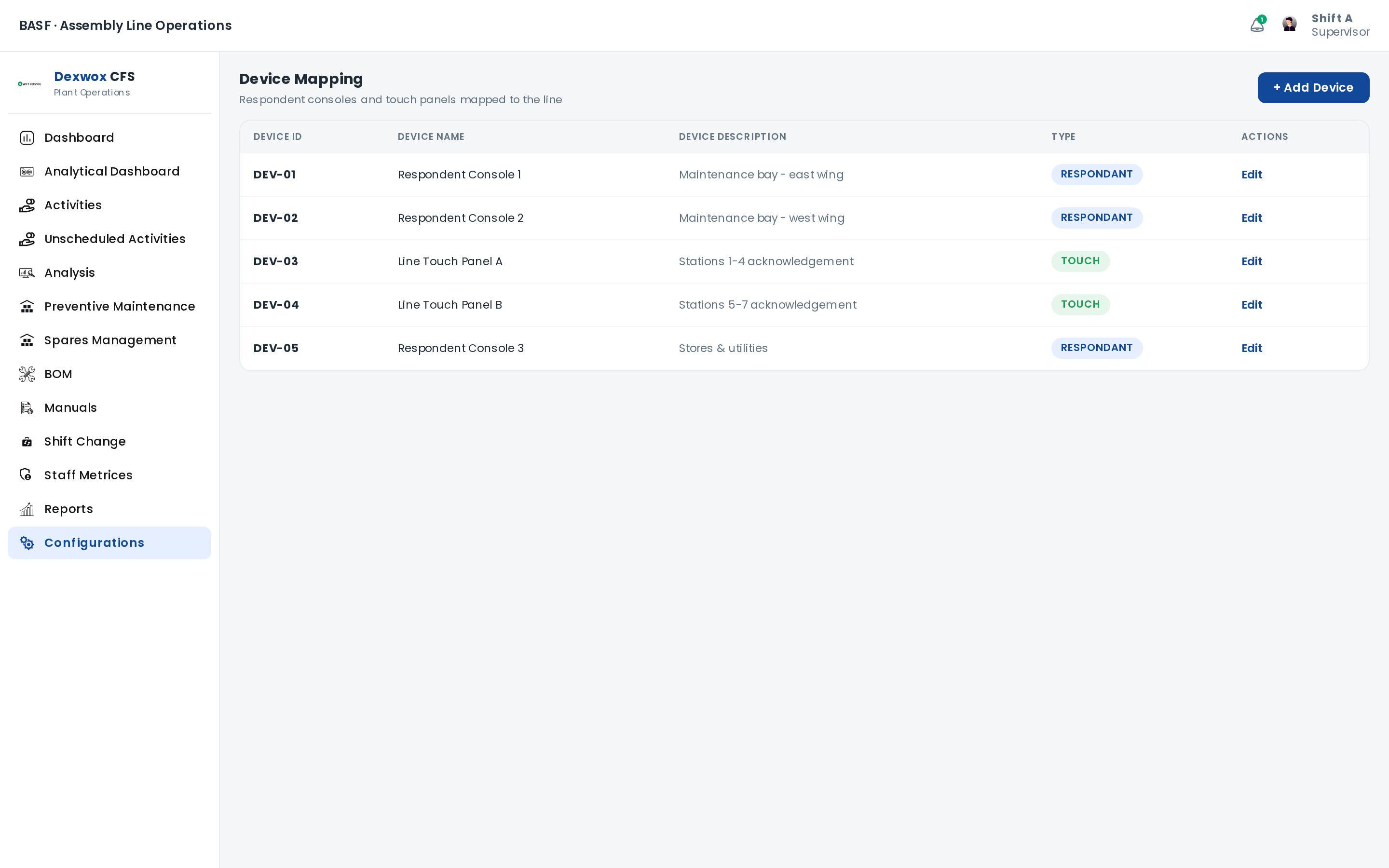Click the DEV-02 device ID cell
This screenshot has width=1389, height=868.
click(x=275, y=218)
